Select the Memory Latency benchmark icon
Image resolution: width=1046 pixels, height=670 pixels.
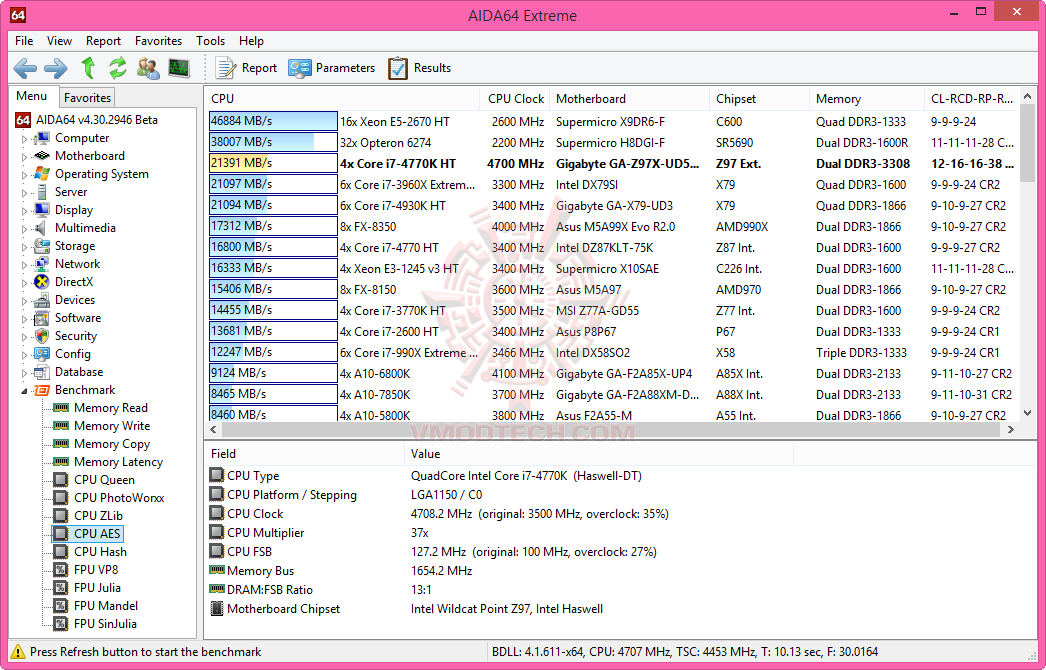61,462
